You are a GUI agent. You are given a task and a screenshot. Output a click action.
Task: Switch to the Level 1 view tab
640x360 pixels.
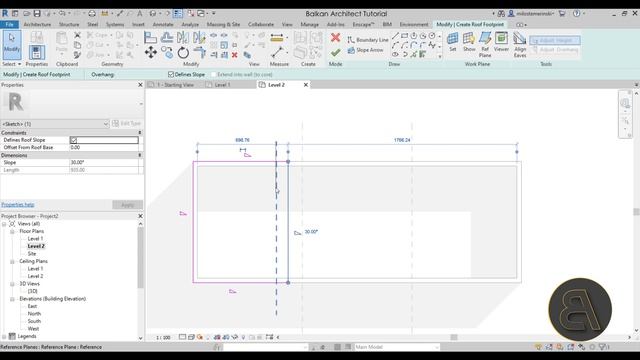(222, 85)
